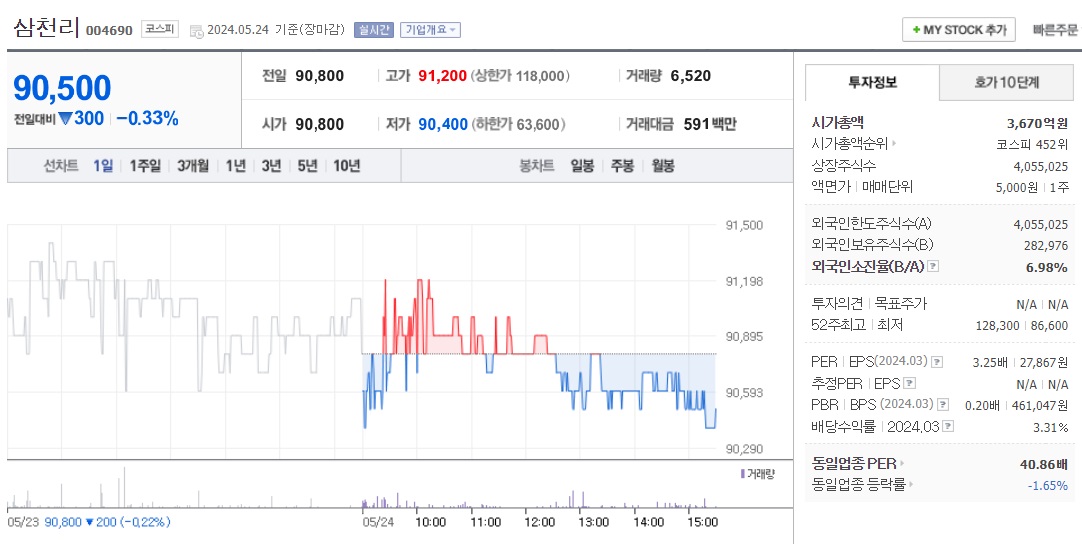This screenshot has height=544, width=1082.
Task: Click the 코스피 452위 ranking value
Action: (1032, 144)
